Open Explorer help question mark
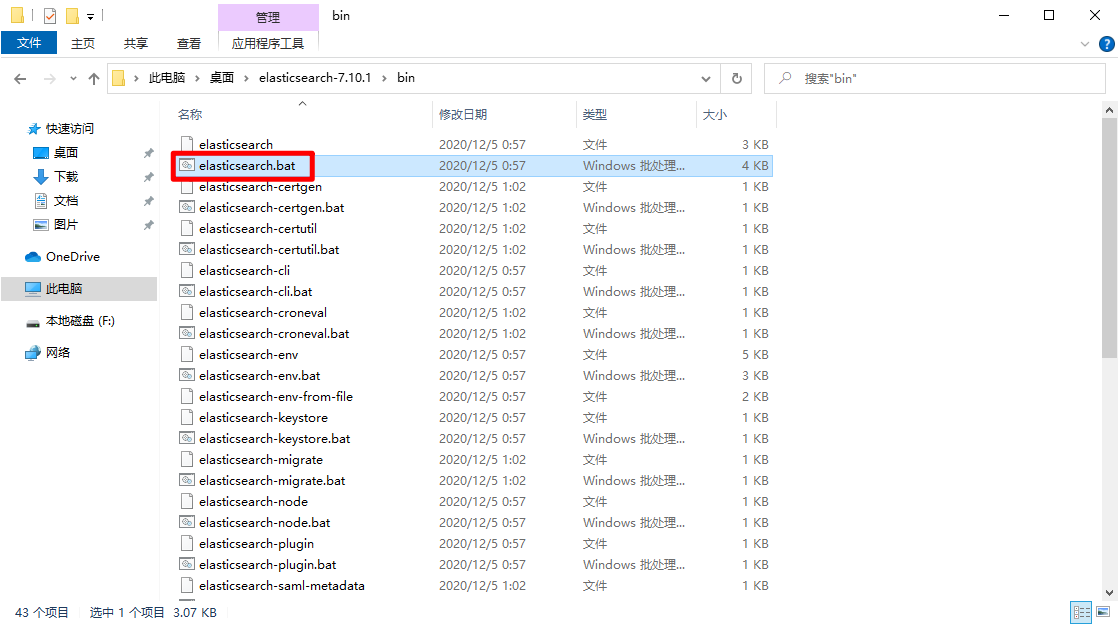 tap(1106, 44)
